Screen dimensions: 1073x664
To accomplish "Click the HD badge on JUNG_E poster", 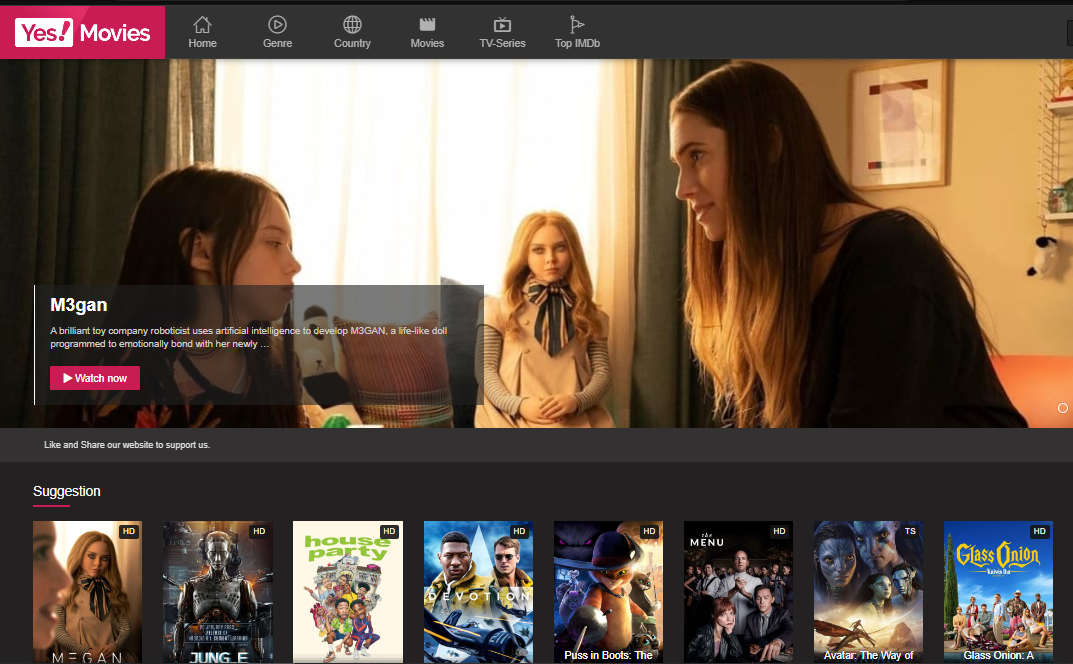I will click(259, 531).
